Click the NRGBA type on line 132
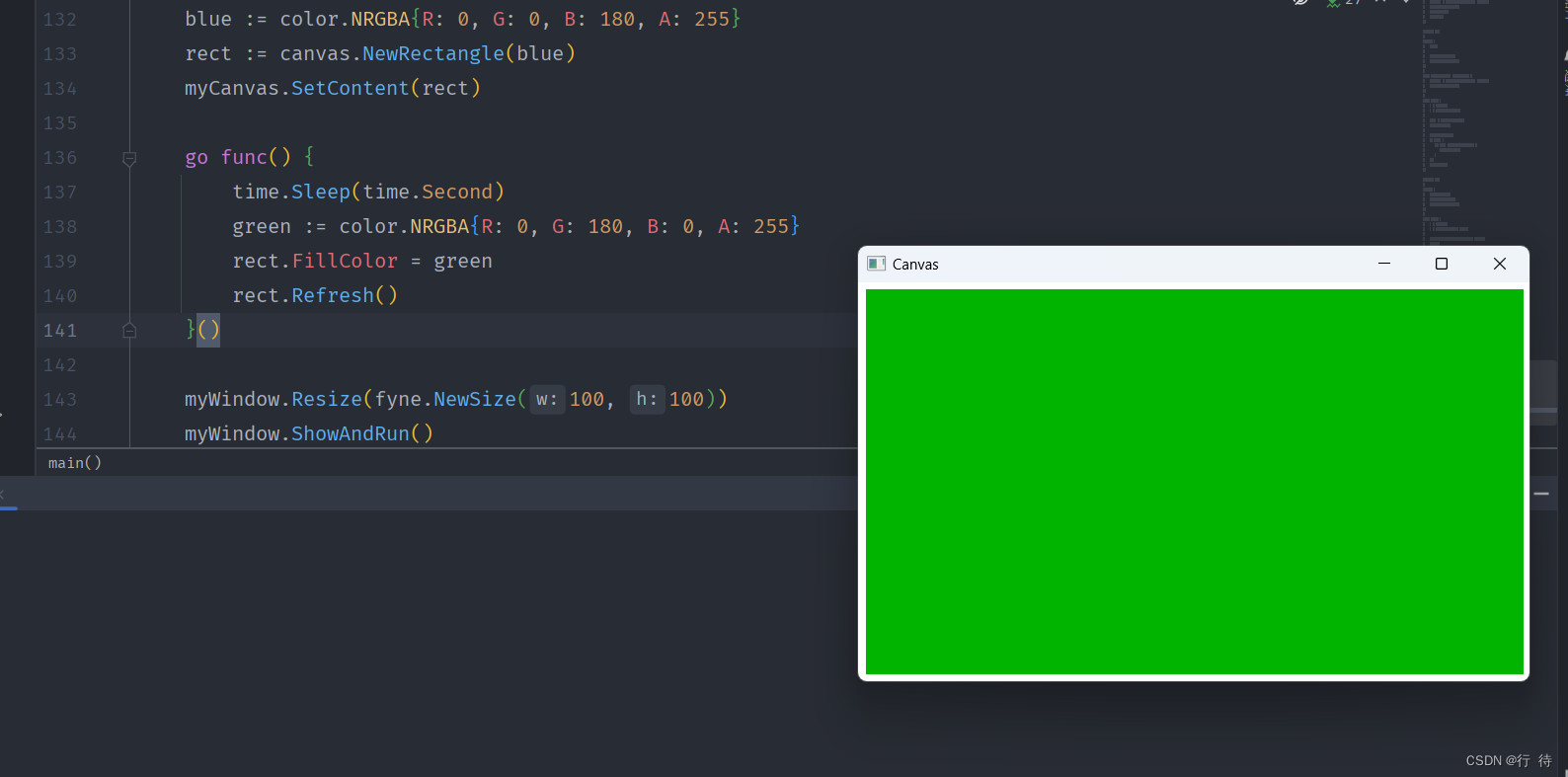 [380, 19]
